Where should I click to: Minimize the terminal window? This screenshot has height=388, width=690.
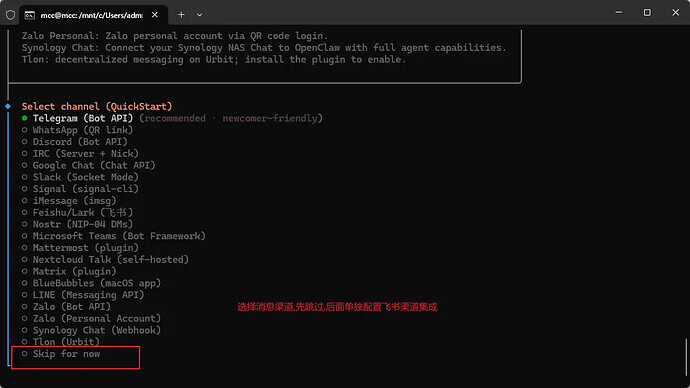pos(619,12)
